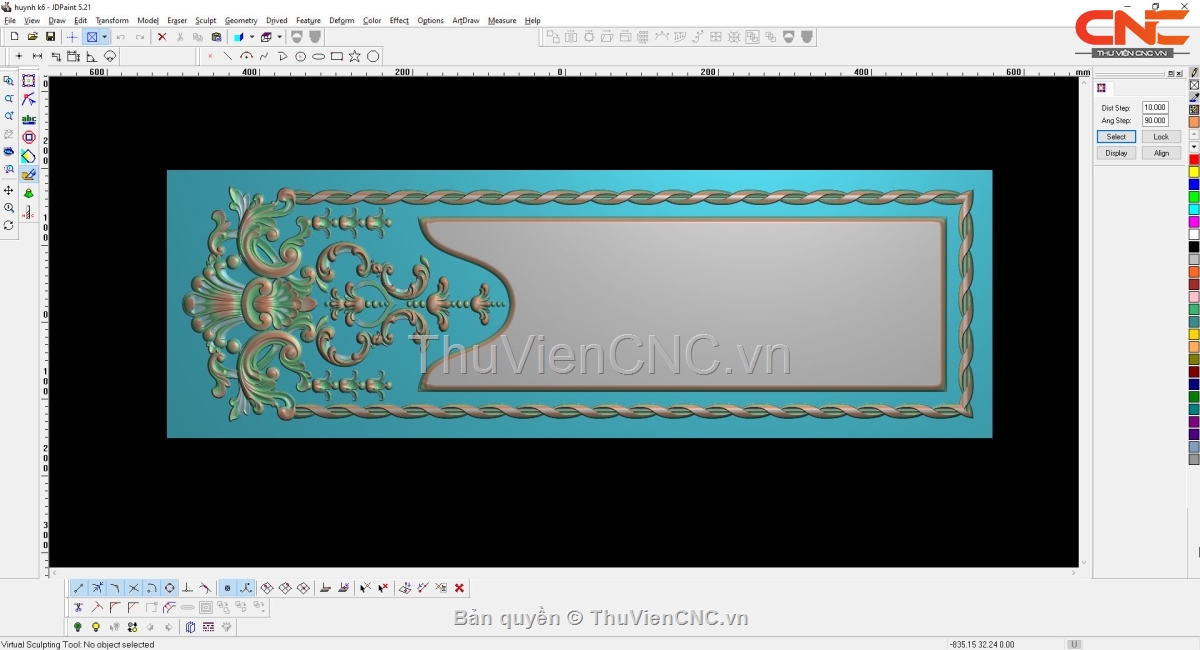Select the pan move arrows tool
This screenshot has width=1200, height=650.
[9, 190]
